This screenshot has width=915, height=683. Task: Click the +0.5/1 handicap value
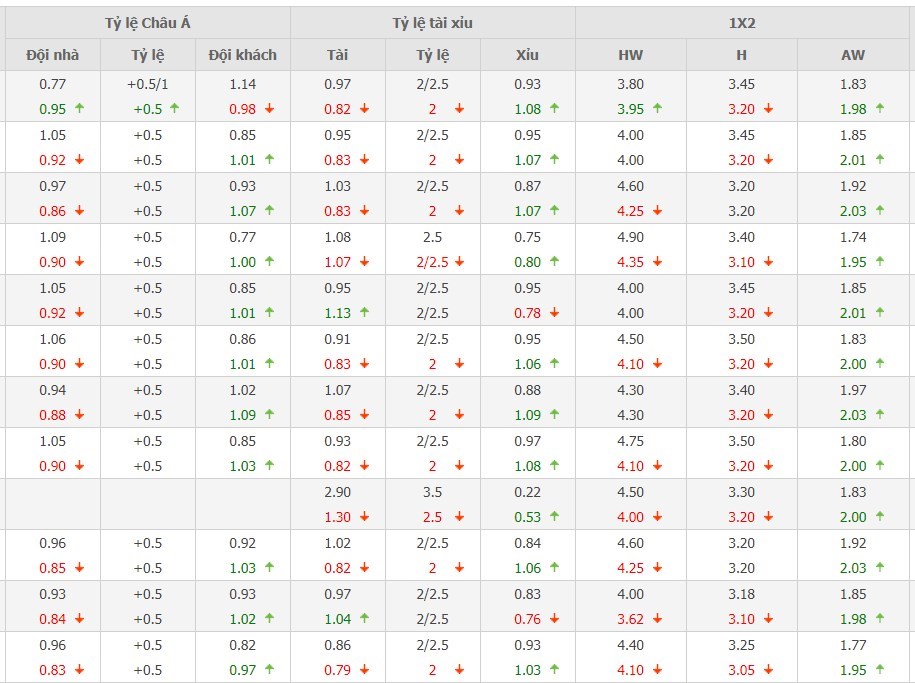pyautogui.click(x=147, y=84)
